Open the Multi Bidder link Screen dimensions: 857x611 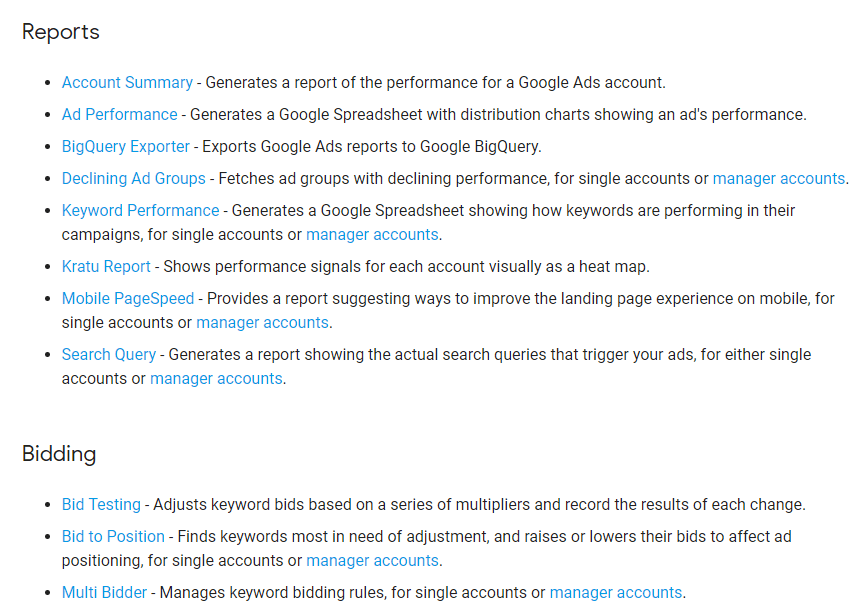tap(104, 592)
